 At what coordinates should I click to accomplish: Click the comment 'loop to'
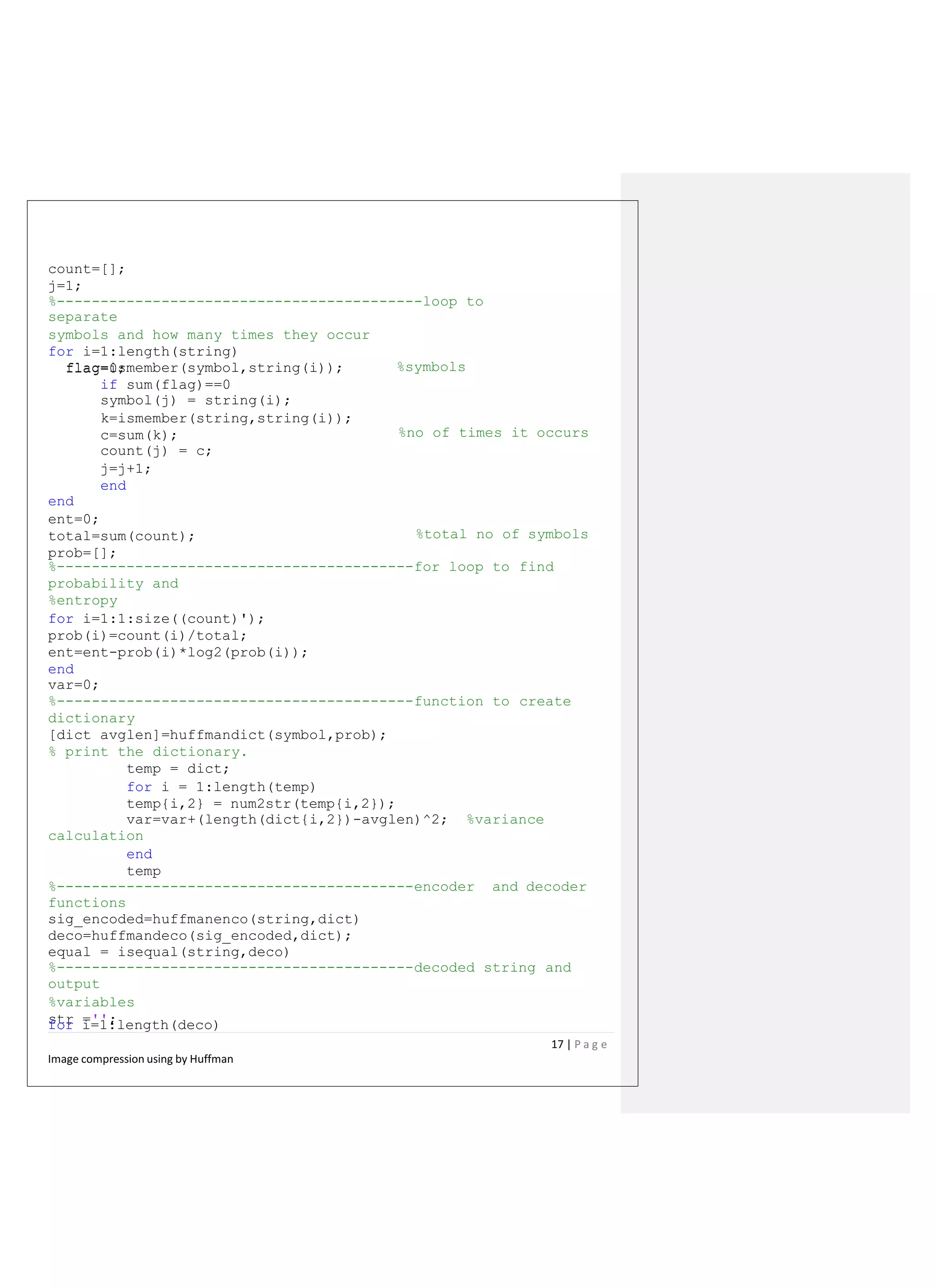453,302
